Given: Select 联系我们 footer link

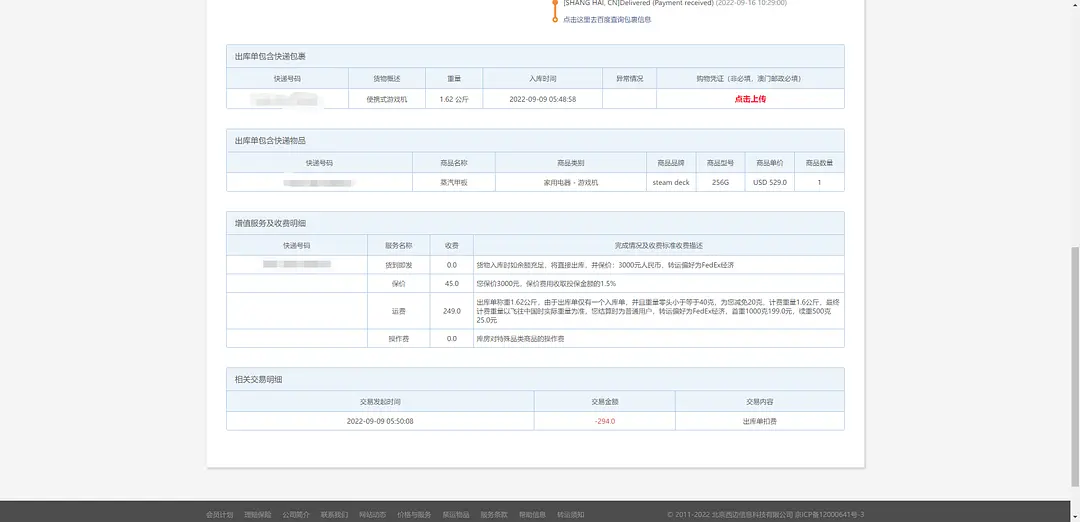Looking at the screenshot, I should [334, 514].
